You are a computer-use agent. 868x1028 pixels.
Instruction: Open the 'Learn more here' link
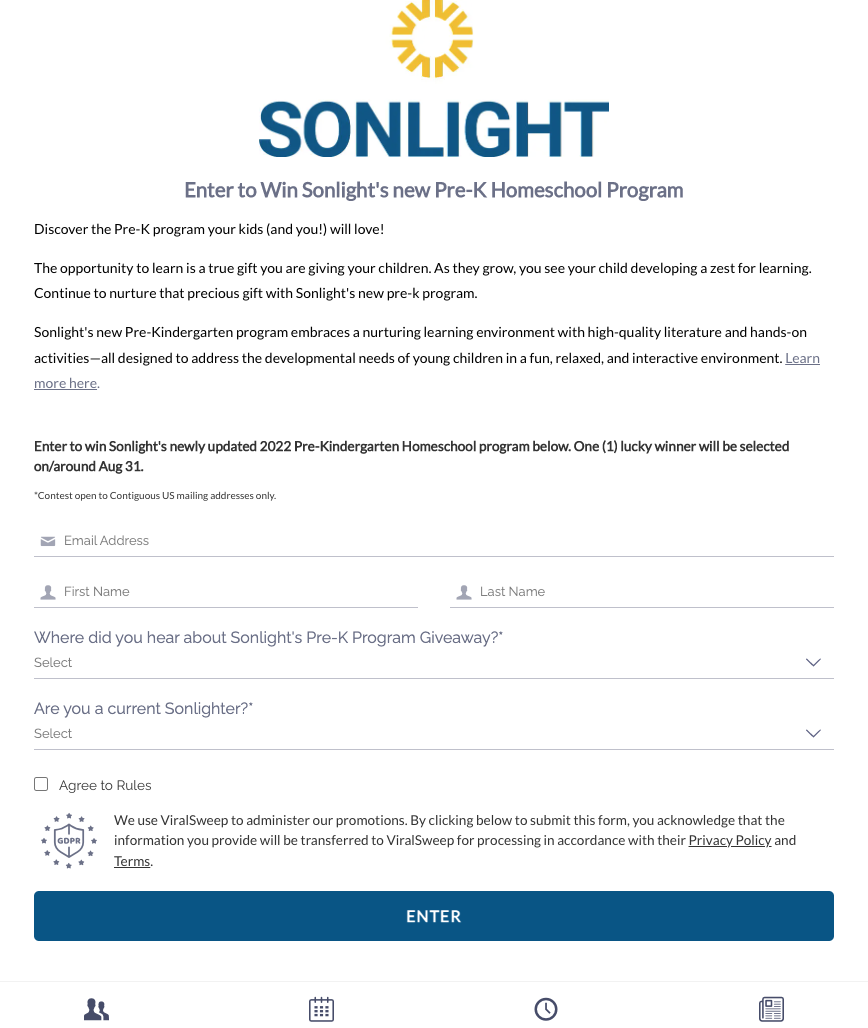(66, 383)
